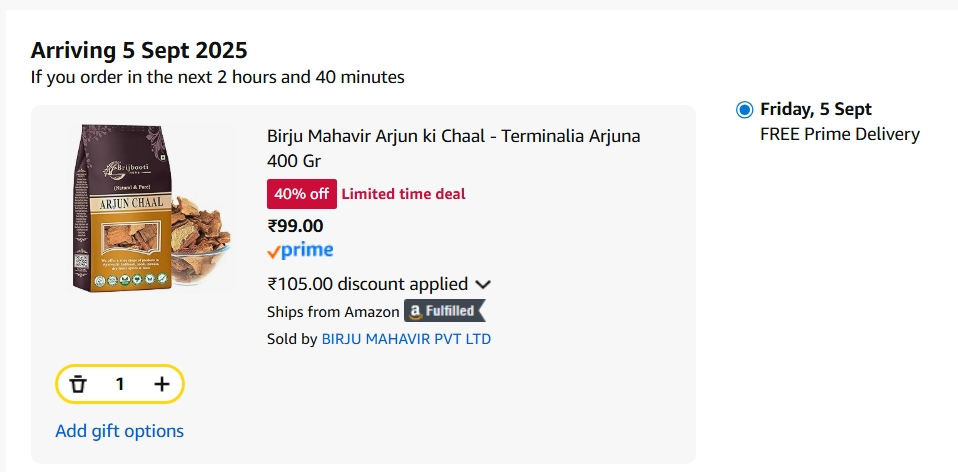The height and width of the screenshot is (472, 958).
Task: Click the ₹99.00 price
Action: pos(295,225)
